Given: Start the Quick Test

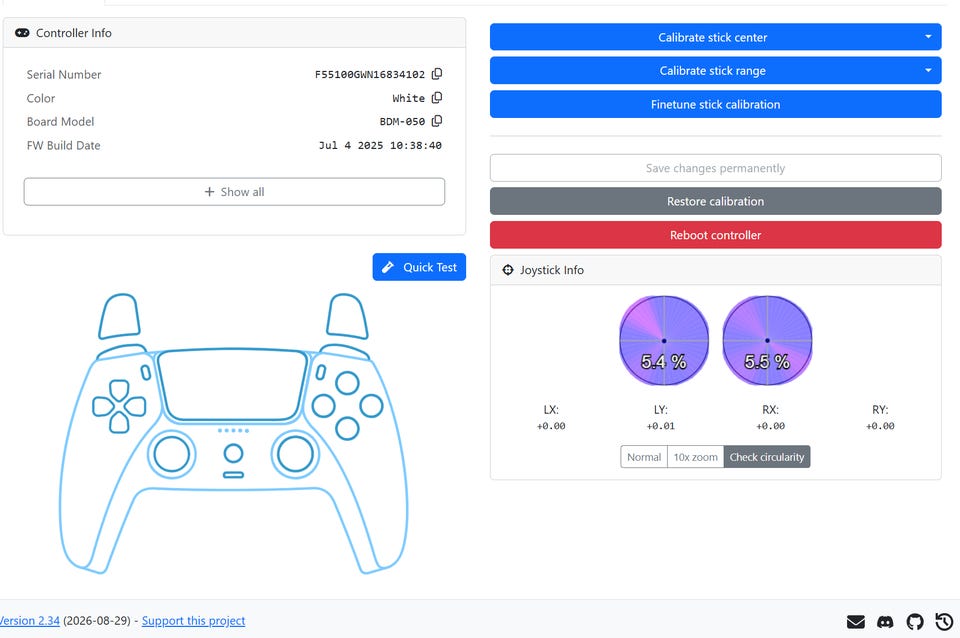Looking at the screenshot, I should click(x=419, y=267).
